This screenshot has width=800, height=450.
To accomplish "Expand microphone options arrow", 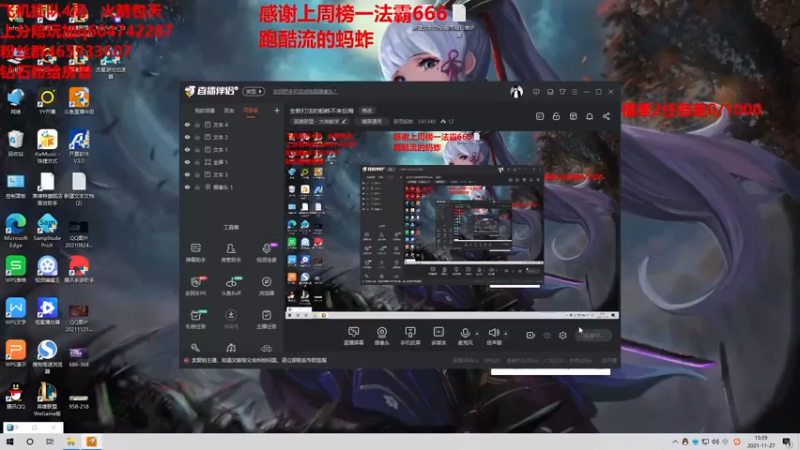I will pyautogui.click(x=477, y=334).
